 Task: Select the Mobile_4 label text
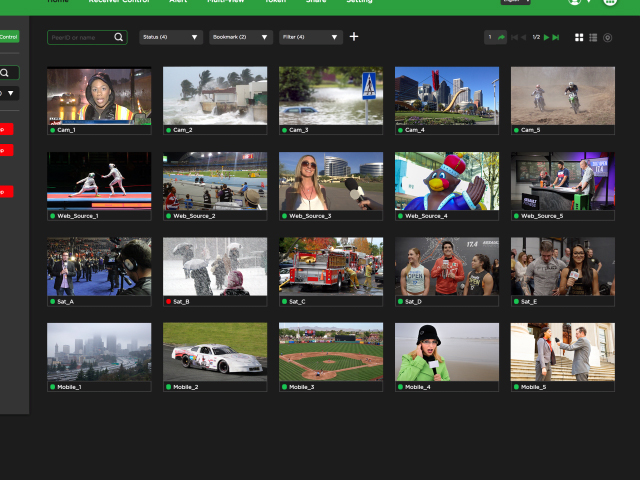click(x=418, y=387)
